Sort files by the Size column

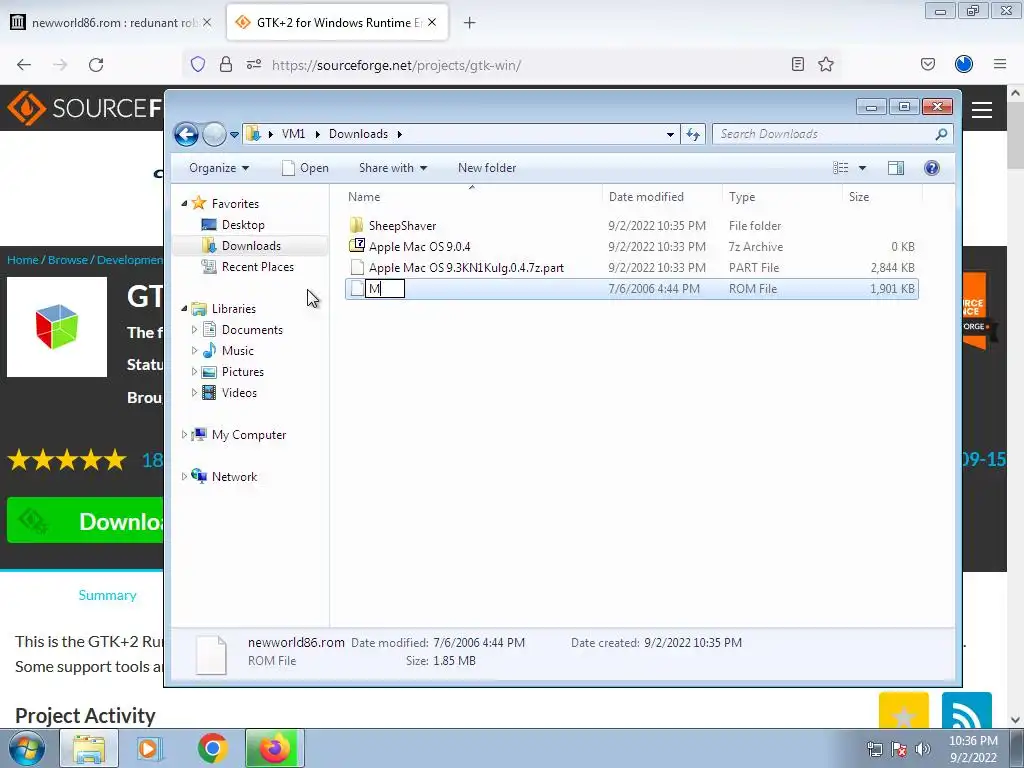click(882, 197)
